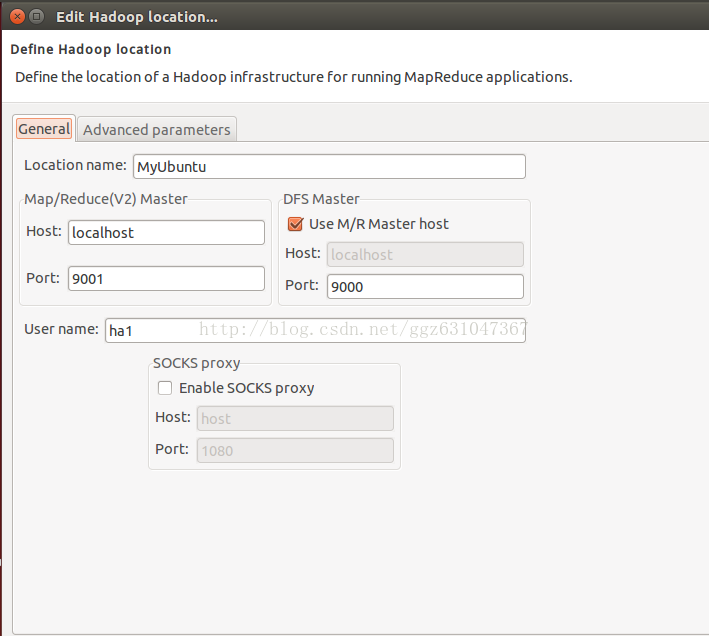Click the User name field containing ha1
The height and width of the screenshot is (636, 709).
point(315,330)
